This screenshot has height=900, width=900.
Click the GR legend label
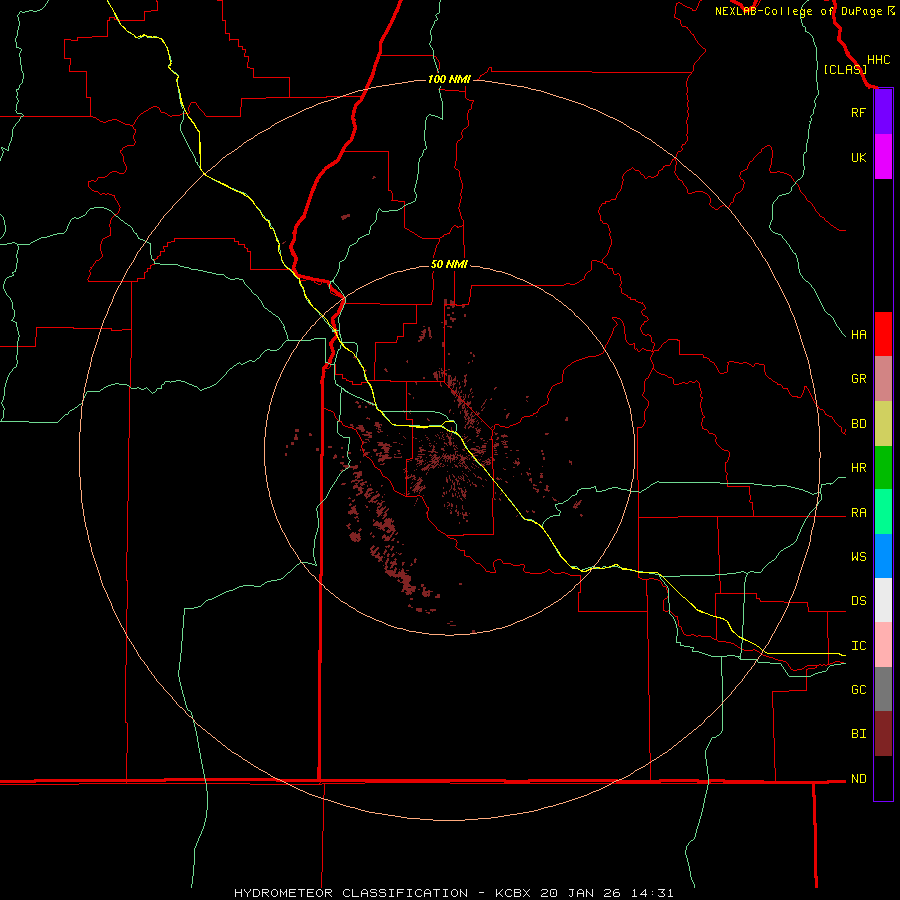point(858,379)
